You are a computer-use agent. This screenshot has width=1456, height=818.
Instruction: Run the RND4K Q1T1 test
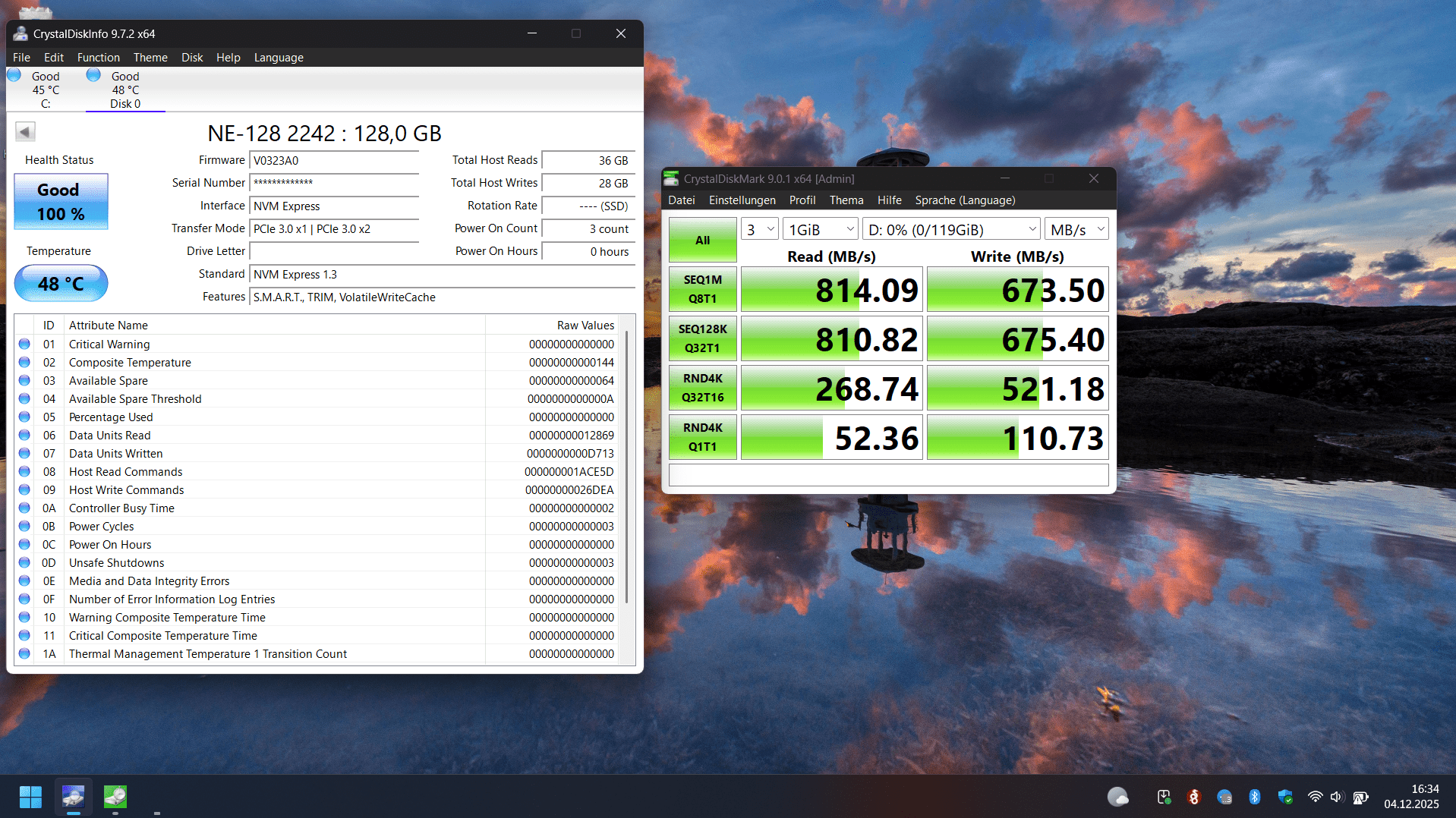pyautogui.click(x=703, y=437)
